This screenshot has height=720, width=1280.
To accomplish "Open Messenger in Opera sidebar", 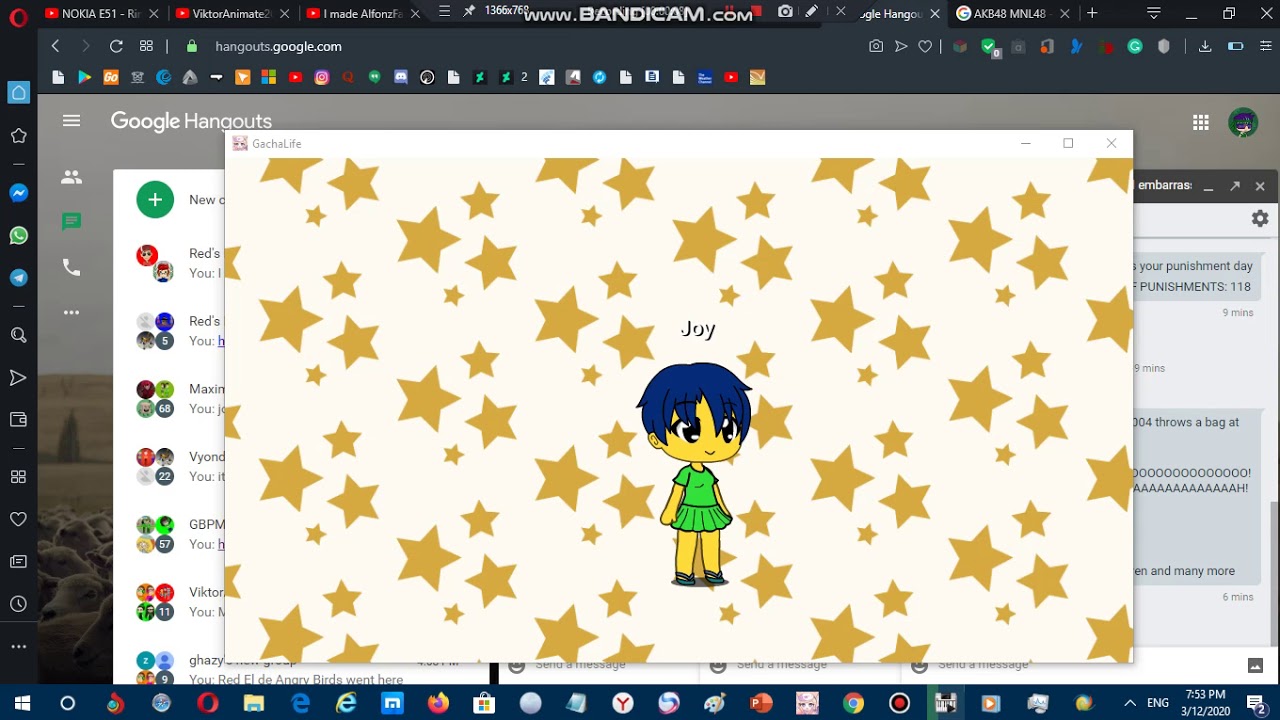I will point(18,193).
